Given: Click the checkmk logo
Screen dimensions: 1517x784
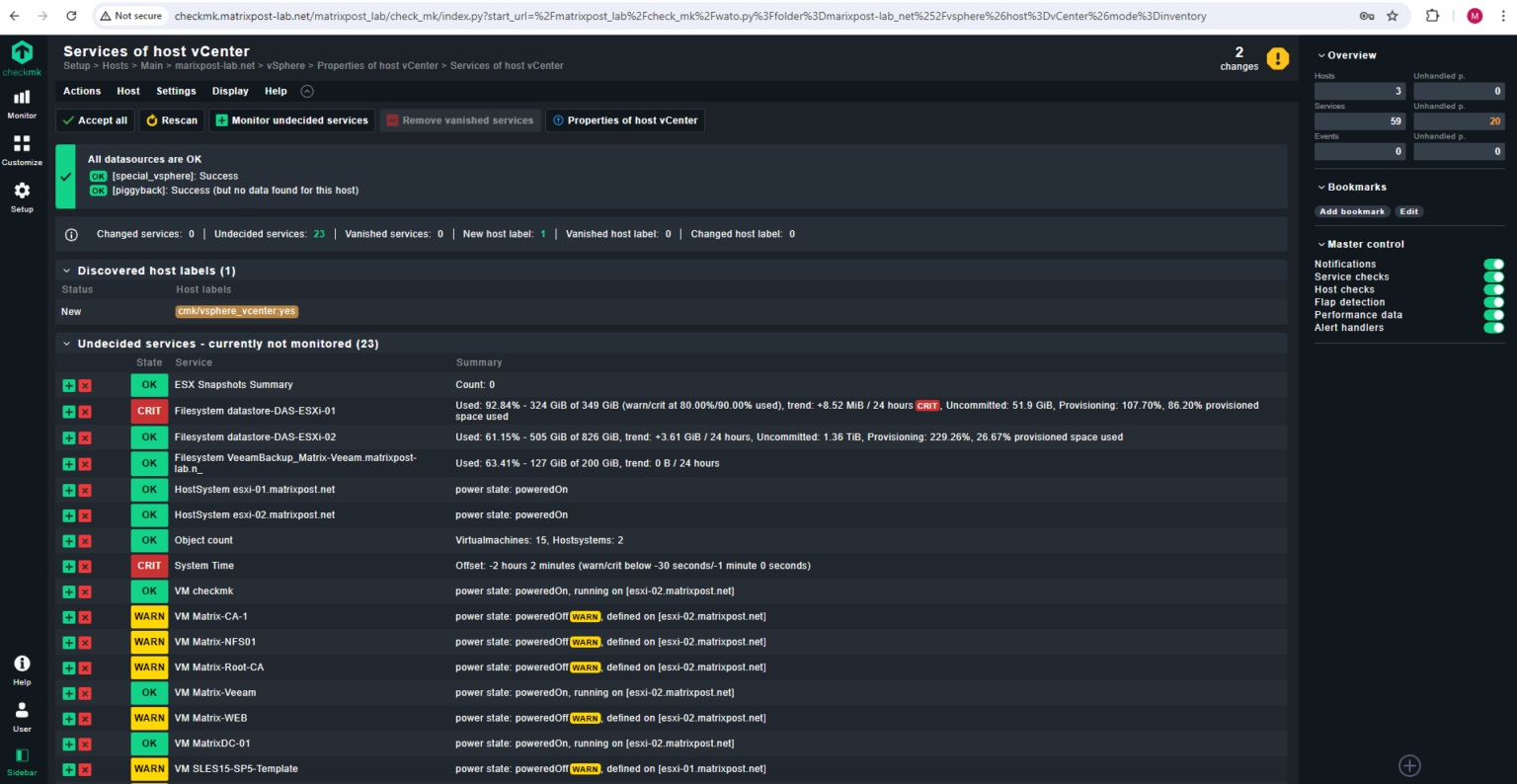Looking at the screenshot, I should coord(22,56).
